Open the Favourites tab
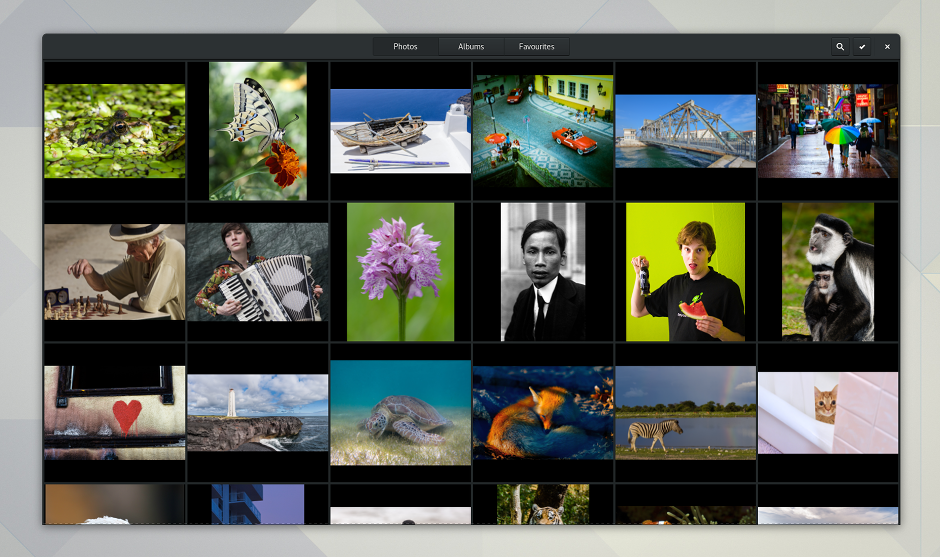This screenshot has height=557, width=940. [536, 46]
